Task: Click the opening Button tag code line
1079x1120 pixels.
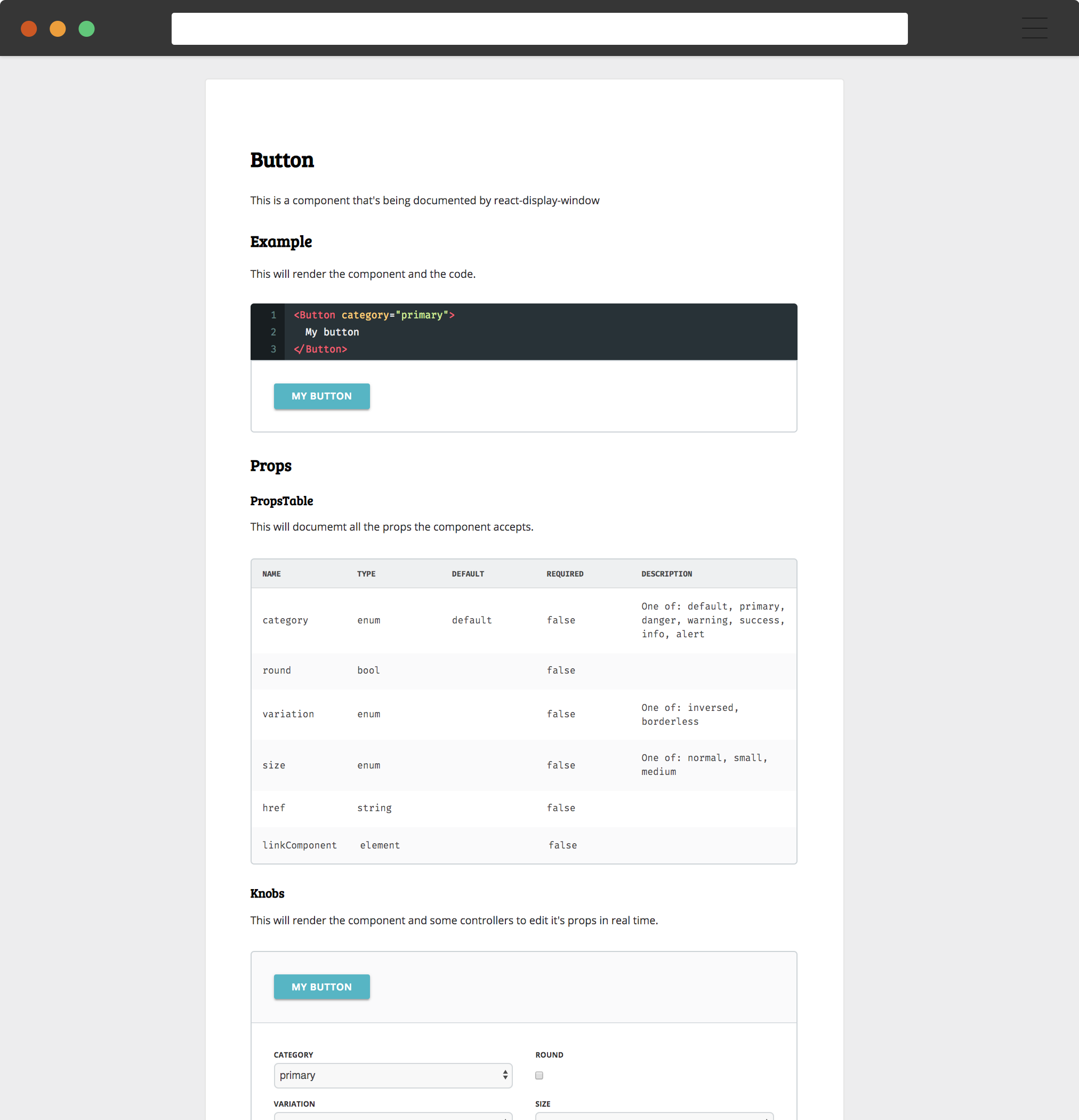Action: coord(374,315)
